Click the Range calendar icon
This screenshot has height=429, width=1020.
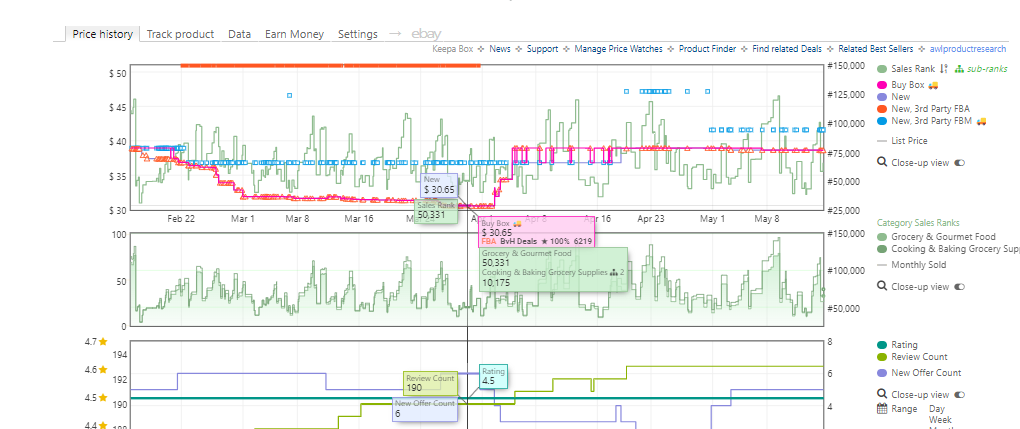pos(882,409)
